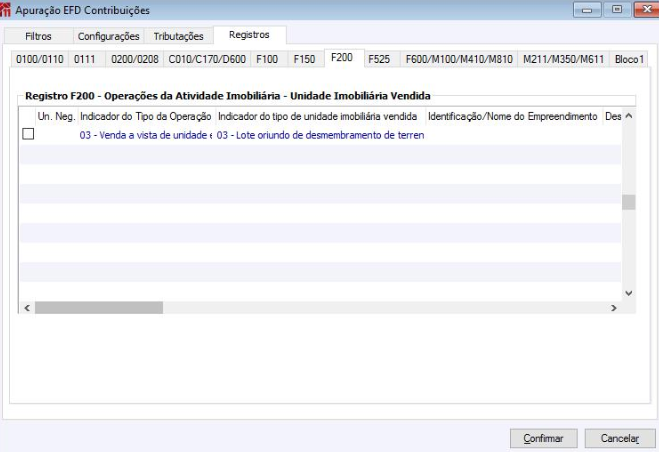This screenshot has height=452, width=659.
Task: Open the Filtros tab
Action: click(x=38, y=36)
